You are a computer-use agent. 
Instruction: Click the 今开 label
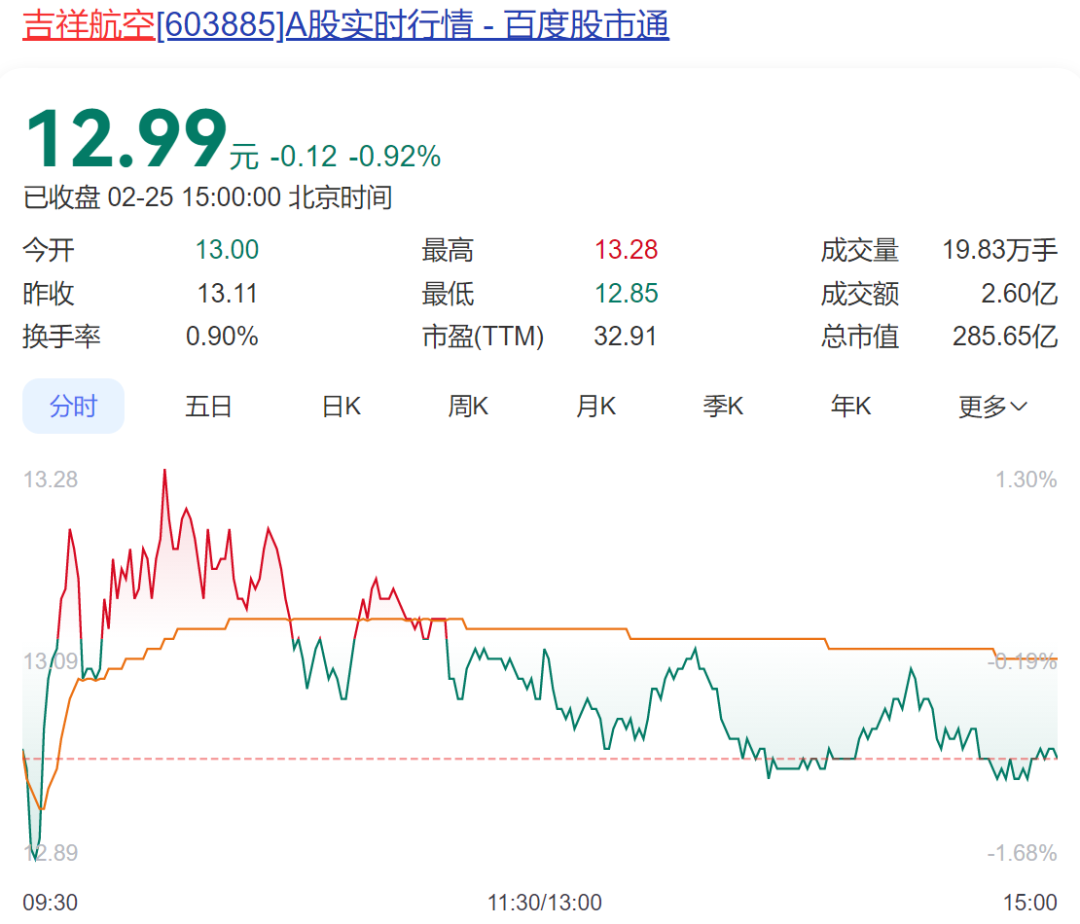[48, 250]
